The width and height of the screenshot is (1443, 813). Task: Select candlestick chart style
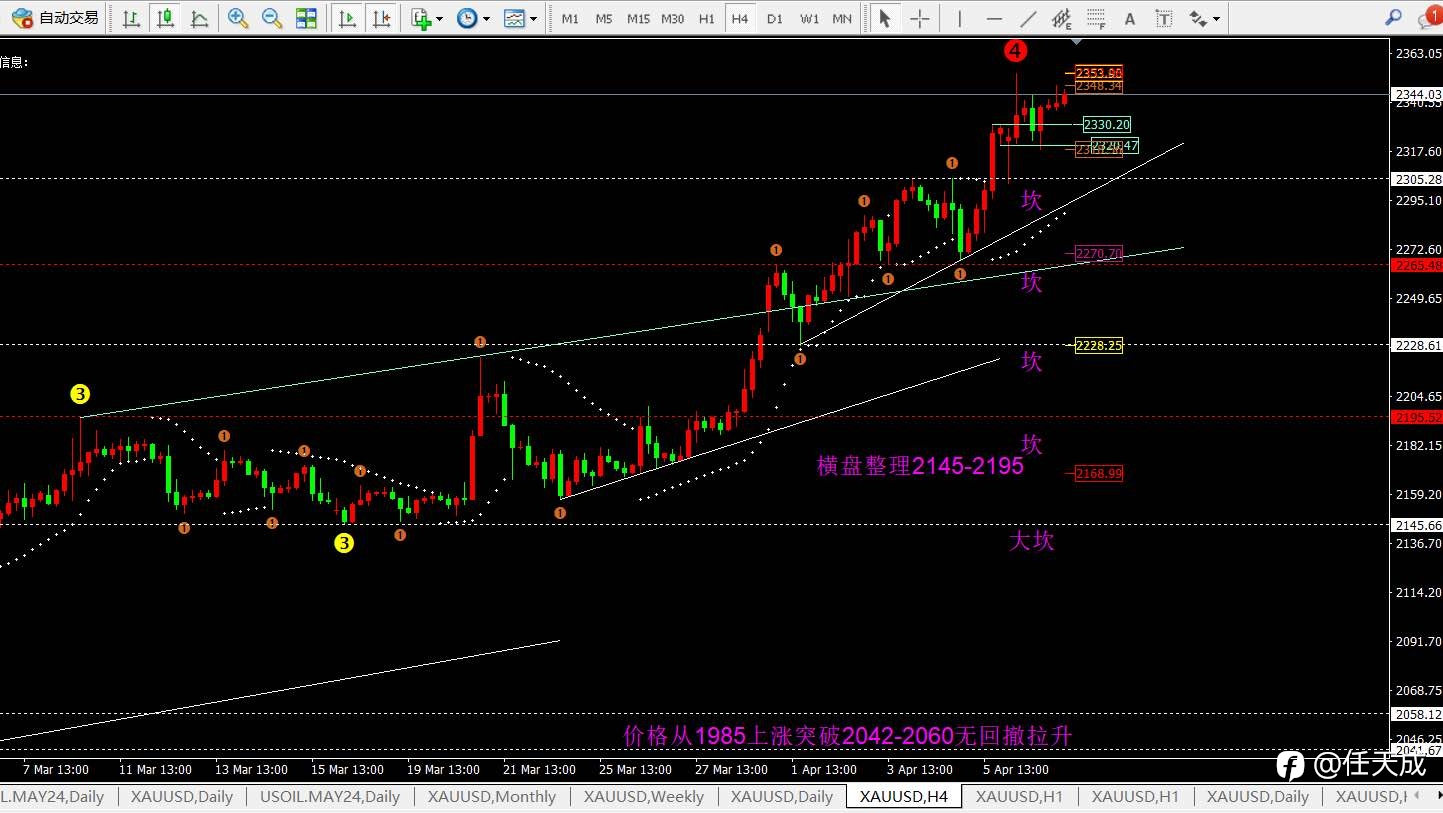[x=165, y=18]
